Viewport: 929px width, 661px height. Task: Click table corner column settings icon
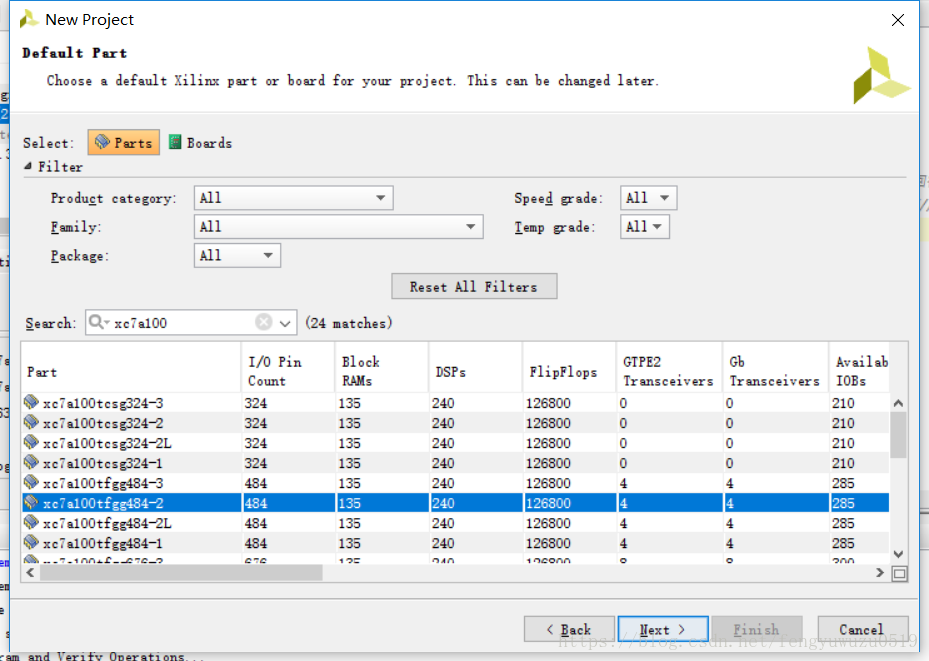[899, 573]
